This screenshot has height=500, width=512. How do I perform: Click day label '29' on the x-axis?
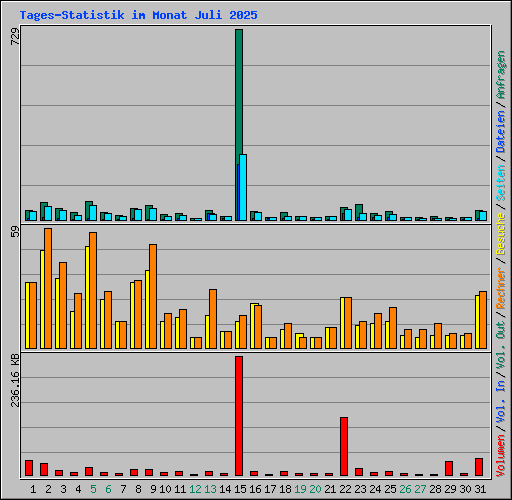coord(450,489)
